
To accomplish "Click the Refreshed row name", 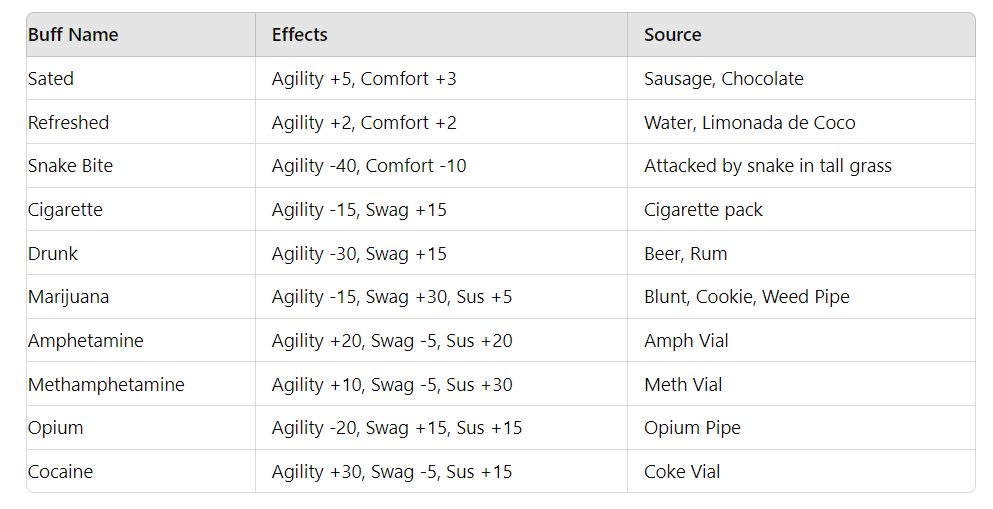I will click(68, 123).
